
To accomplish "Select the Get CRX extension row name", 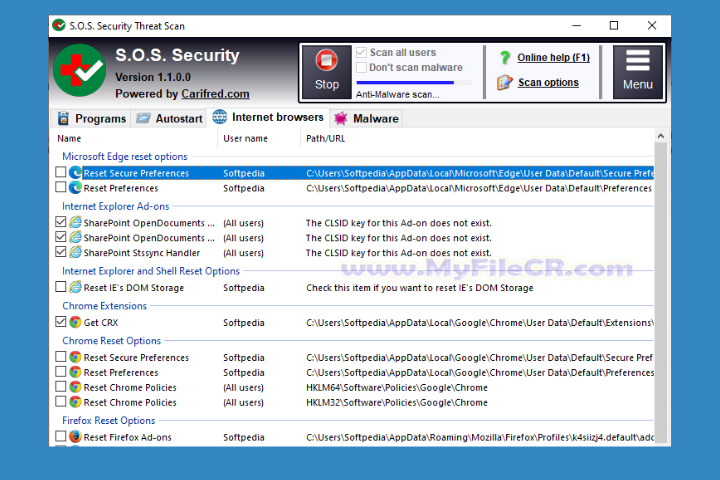I will 101,323.
